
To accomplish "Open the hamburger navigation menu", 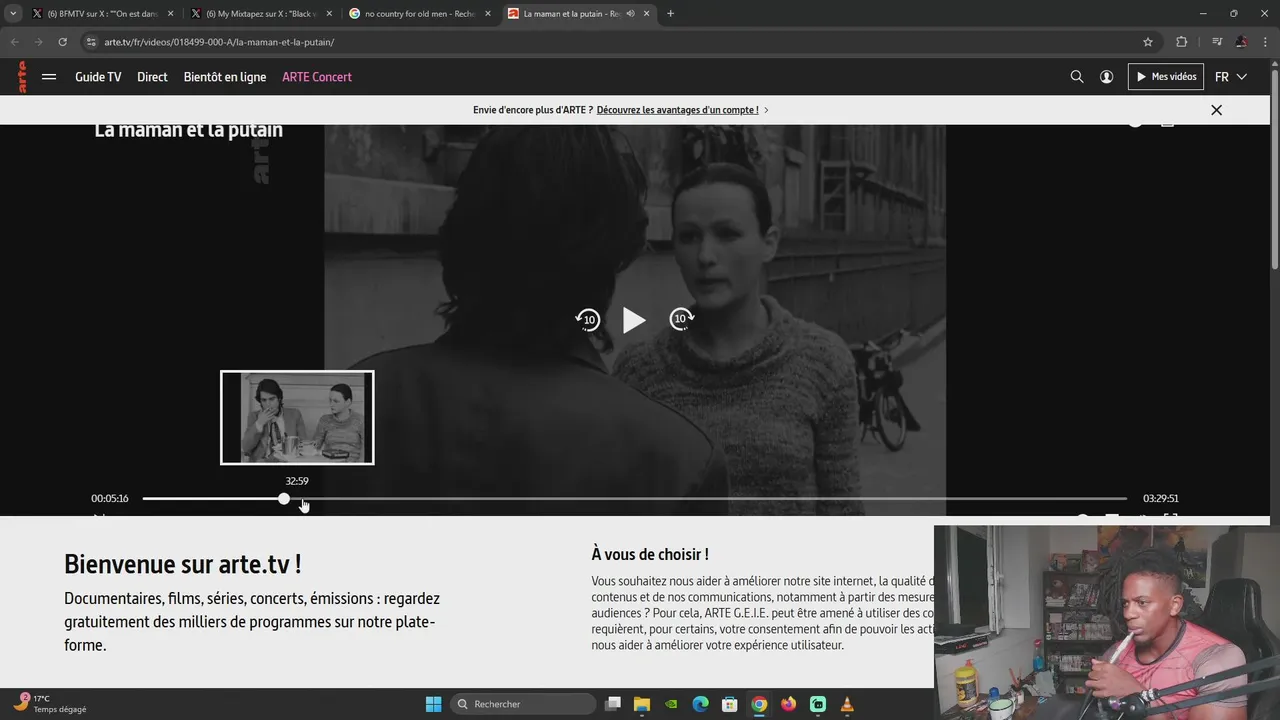I will pos(49,77).
